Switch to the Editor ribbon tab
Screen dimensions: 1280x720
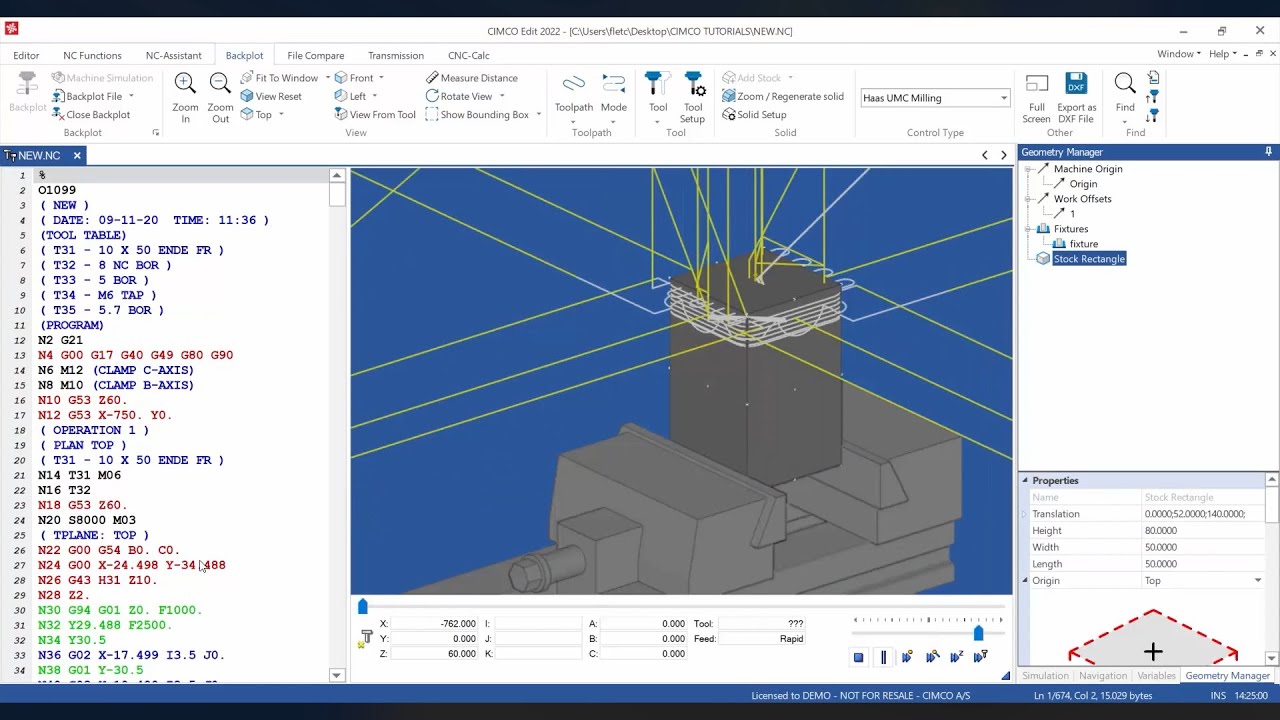pyautogui.click(x=26, y=55)
